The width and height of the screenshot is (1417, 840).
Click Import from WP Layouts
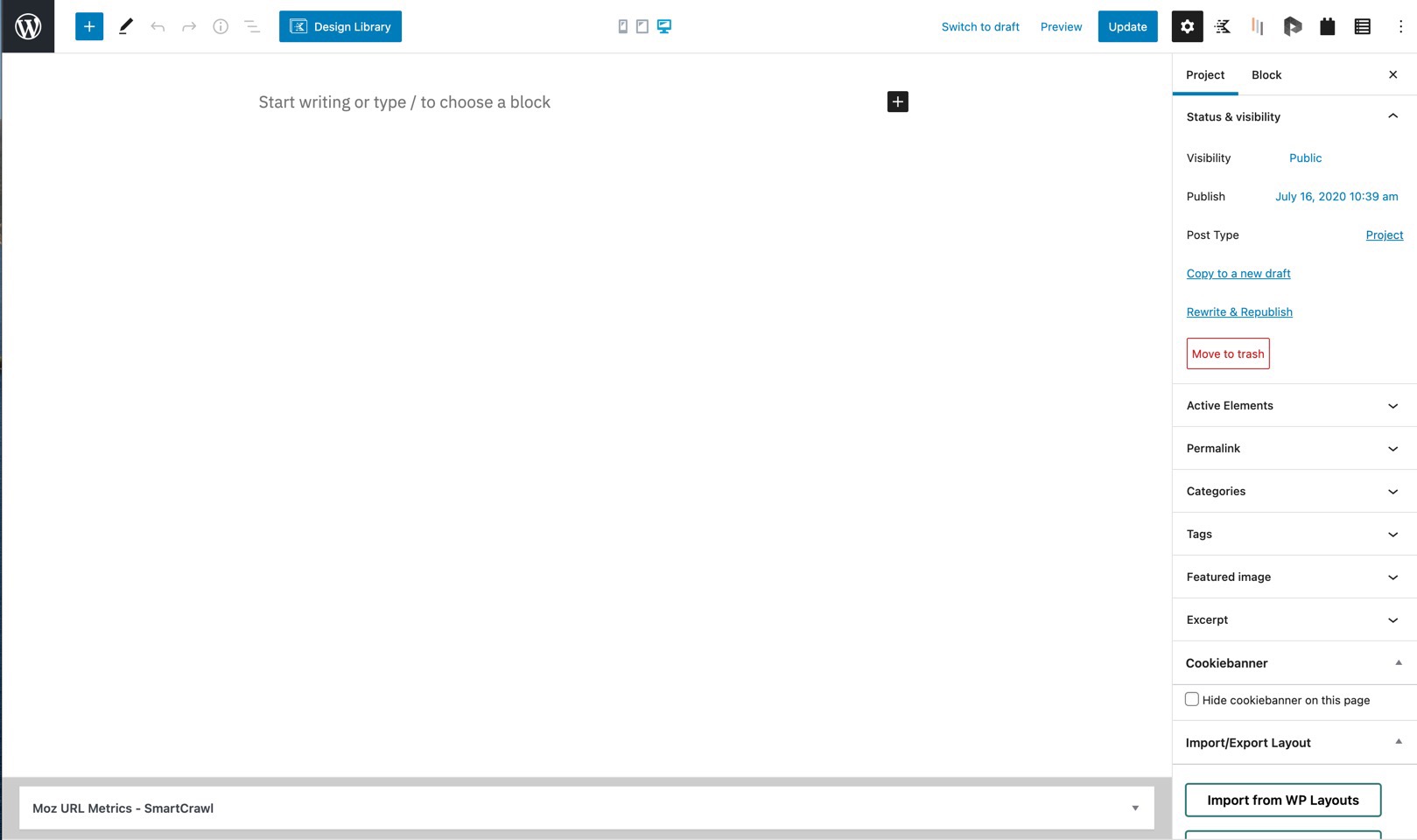tap(1283, 800)
